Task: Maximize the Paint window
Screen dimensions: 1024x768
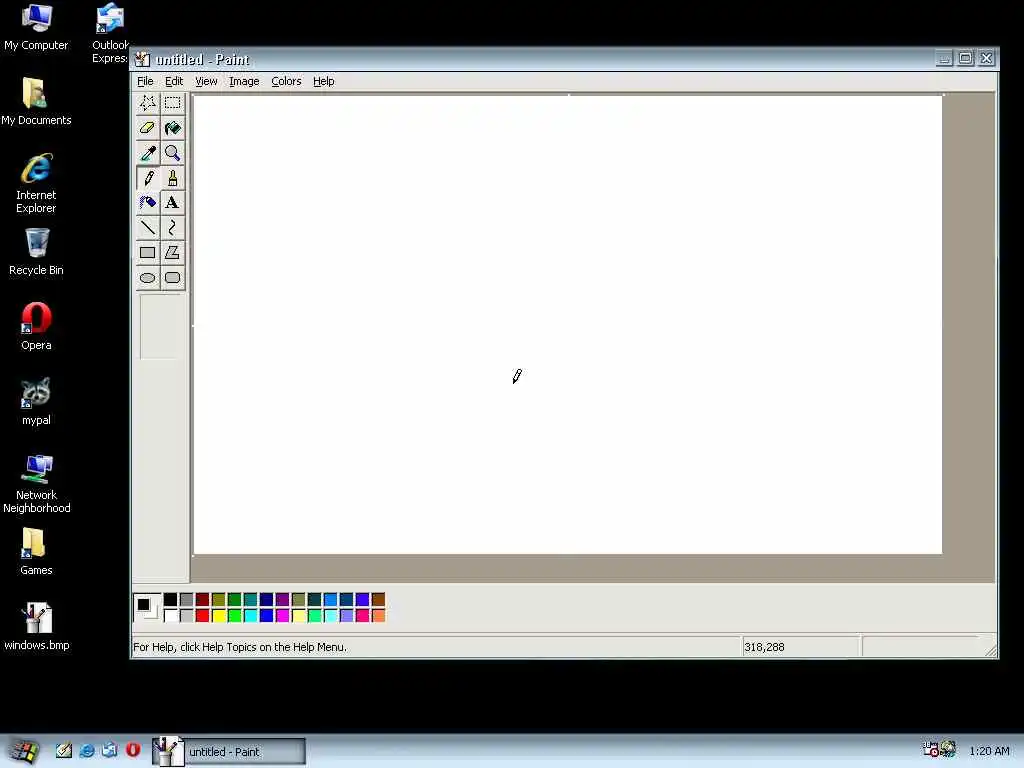Action: (x=965, y=58)
